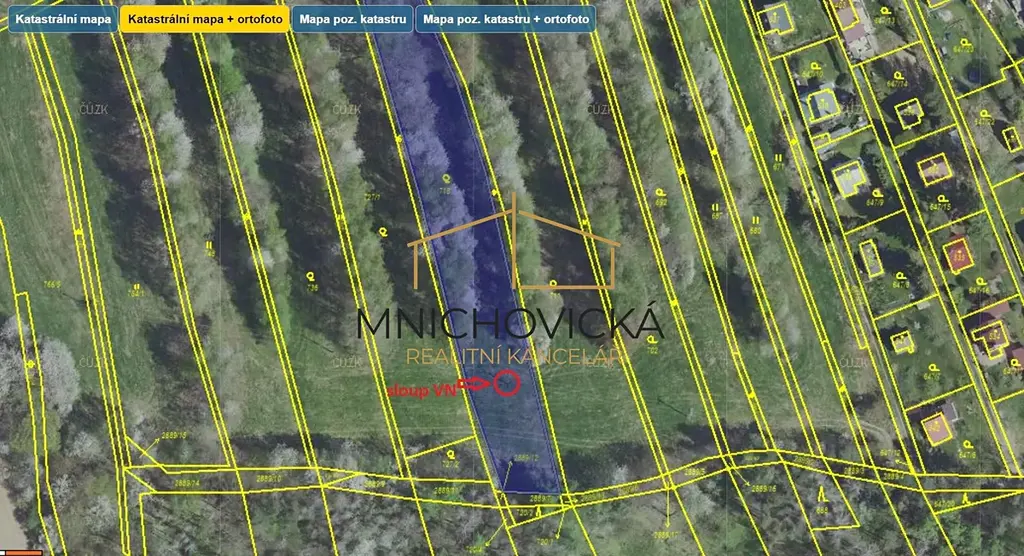This screenshot has width=1024, height=556.
Task: Click the red circle marking sloup VN
Action: (x=506, y=383)
